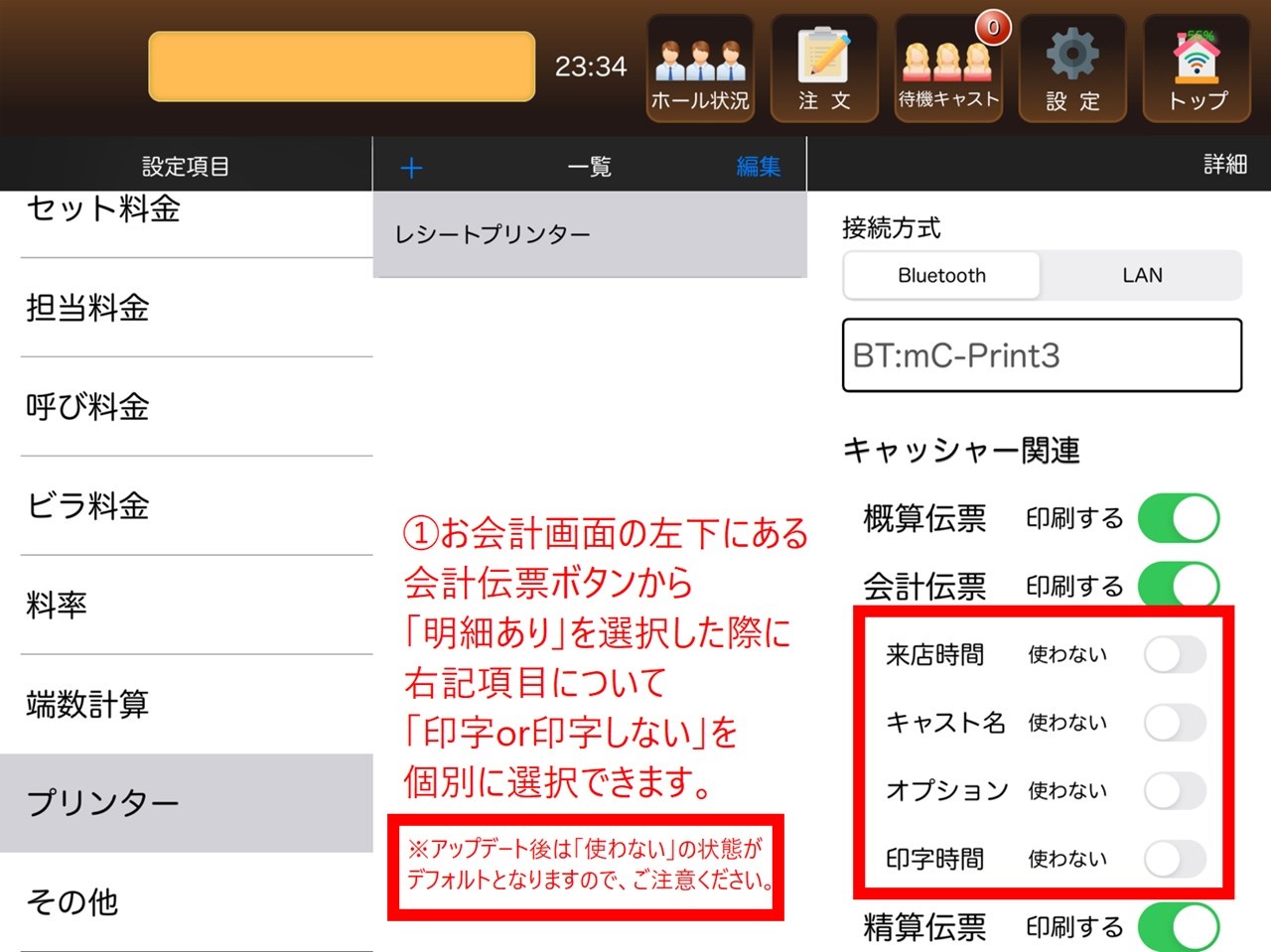Toggle the 概算伝票 print switch

click(1179, 518)
